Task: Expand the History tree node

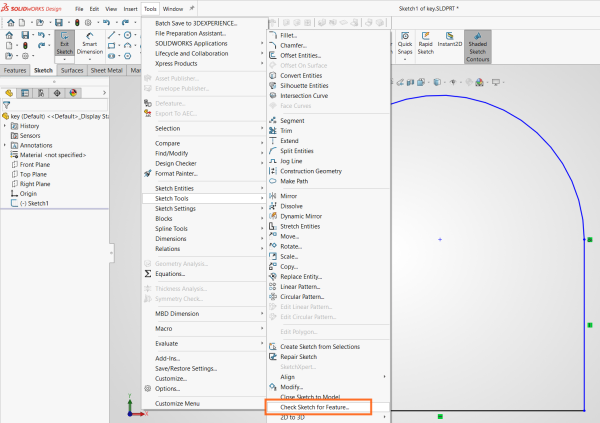Action: tap(5, 126)
